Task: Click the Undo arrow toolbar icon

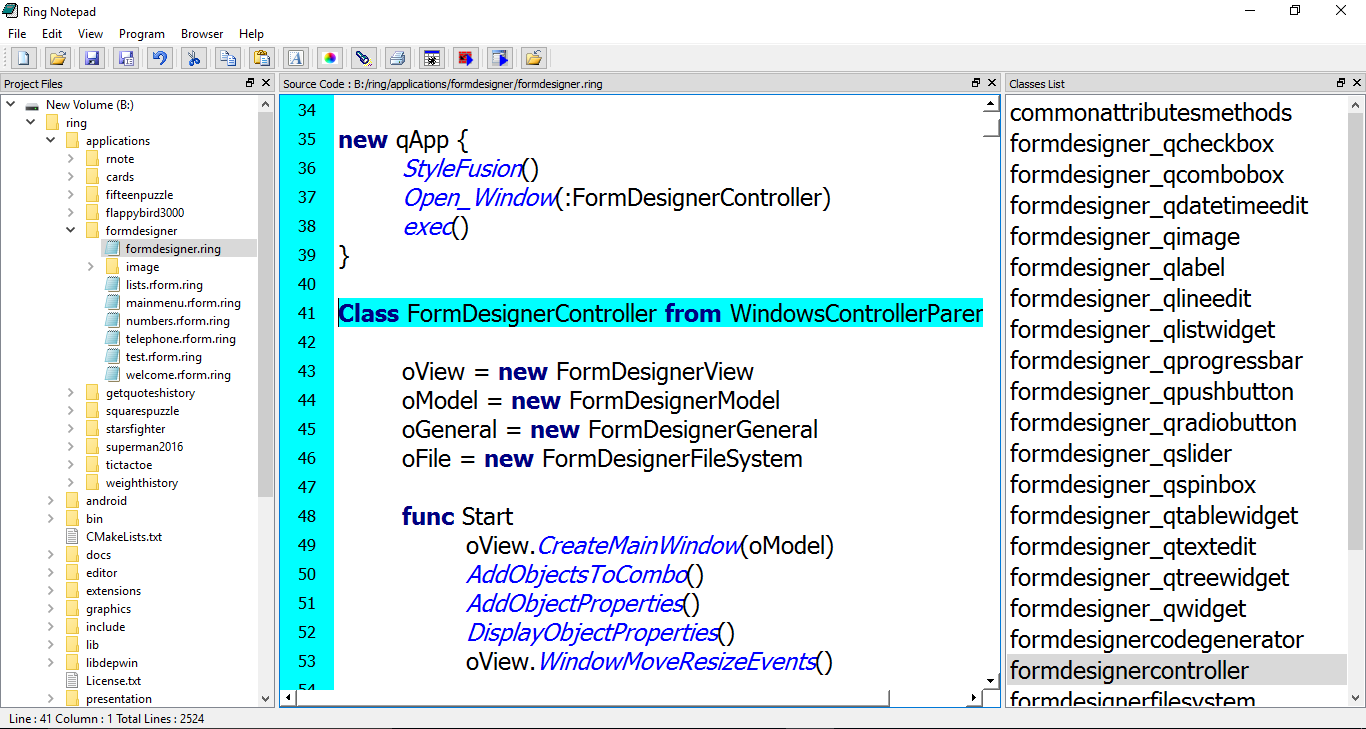Action: pyautogui.click(x=159, y=58)
